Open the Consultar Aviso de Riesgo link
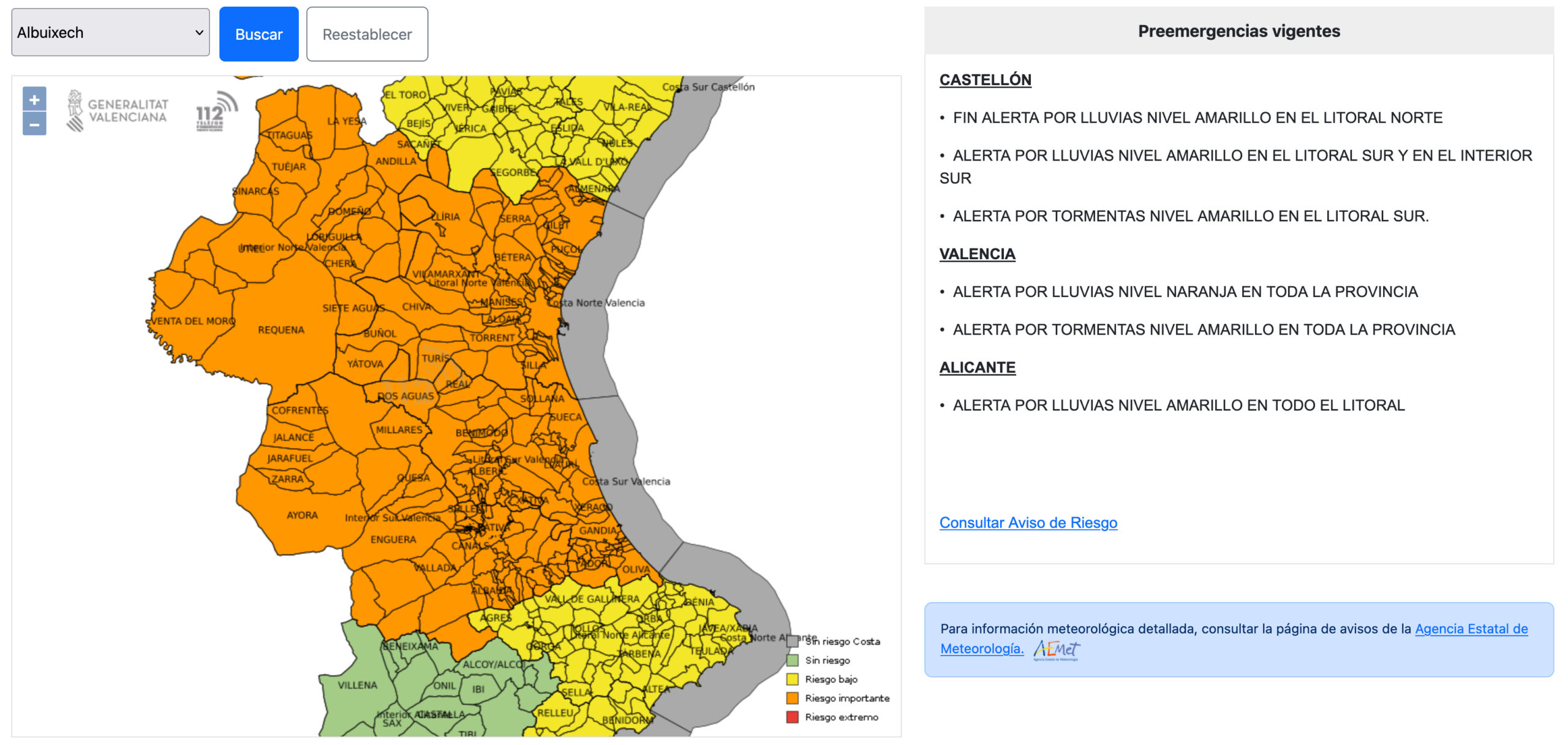This screenshot has height=745, width=1568. pyautogui.click(x=1028, y=523)
